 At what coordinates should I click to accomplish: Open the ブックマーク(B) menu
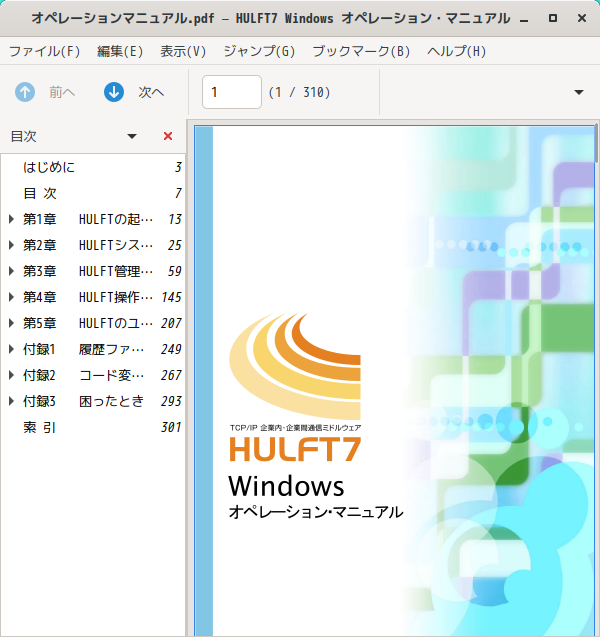click(x=361, y=51)
